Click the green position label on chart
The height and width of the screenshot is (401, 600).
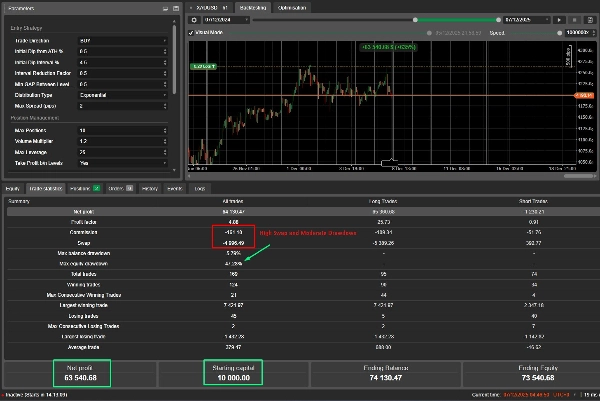tap(203, 67)
